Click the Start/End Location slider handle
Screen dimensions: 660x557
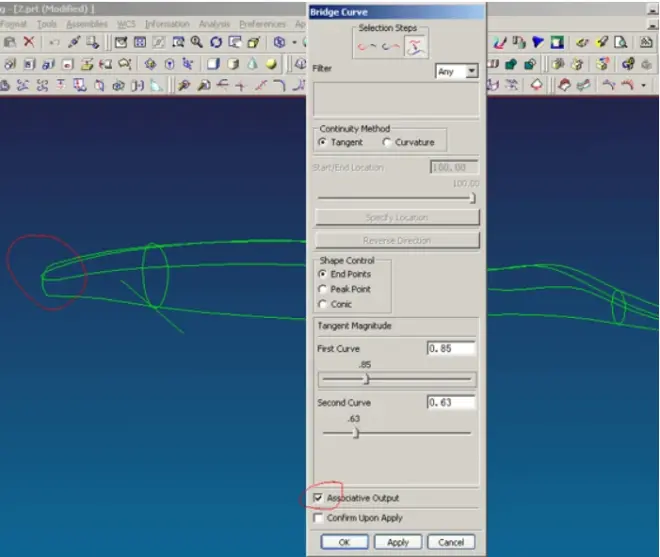click(473, 198)
